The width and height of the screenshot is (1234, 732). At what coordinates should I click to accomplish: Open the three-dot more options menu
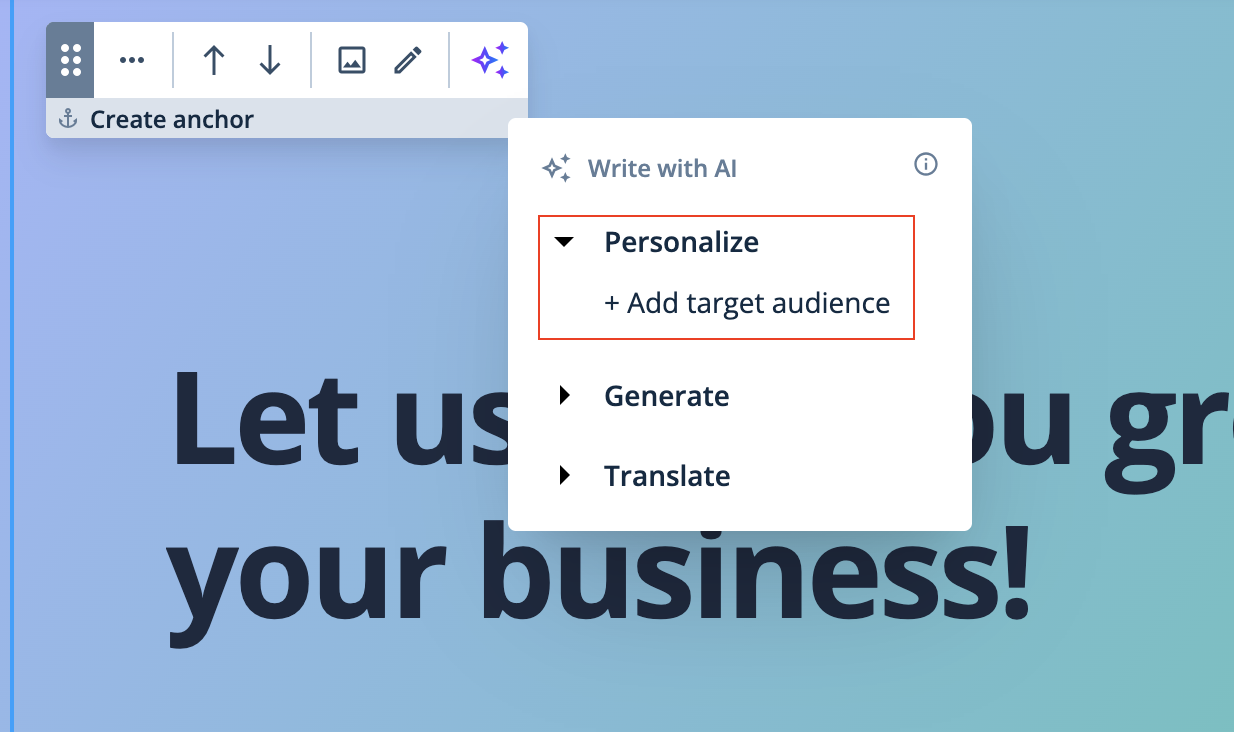click(x=132, y=60)
